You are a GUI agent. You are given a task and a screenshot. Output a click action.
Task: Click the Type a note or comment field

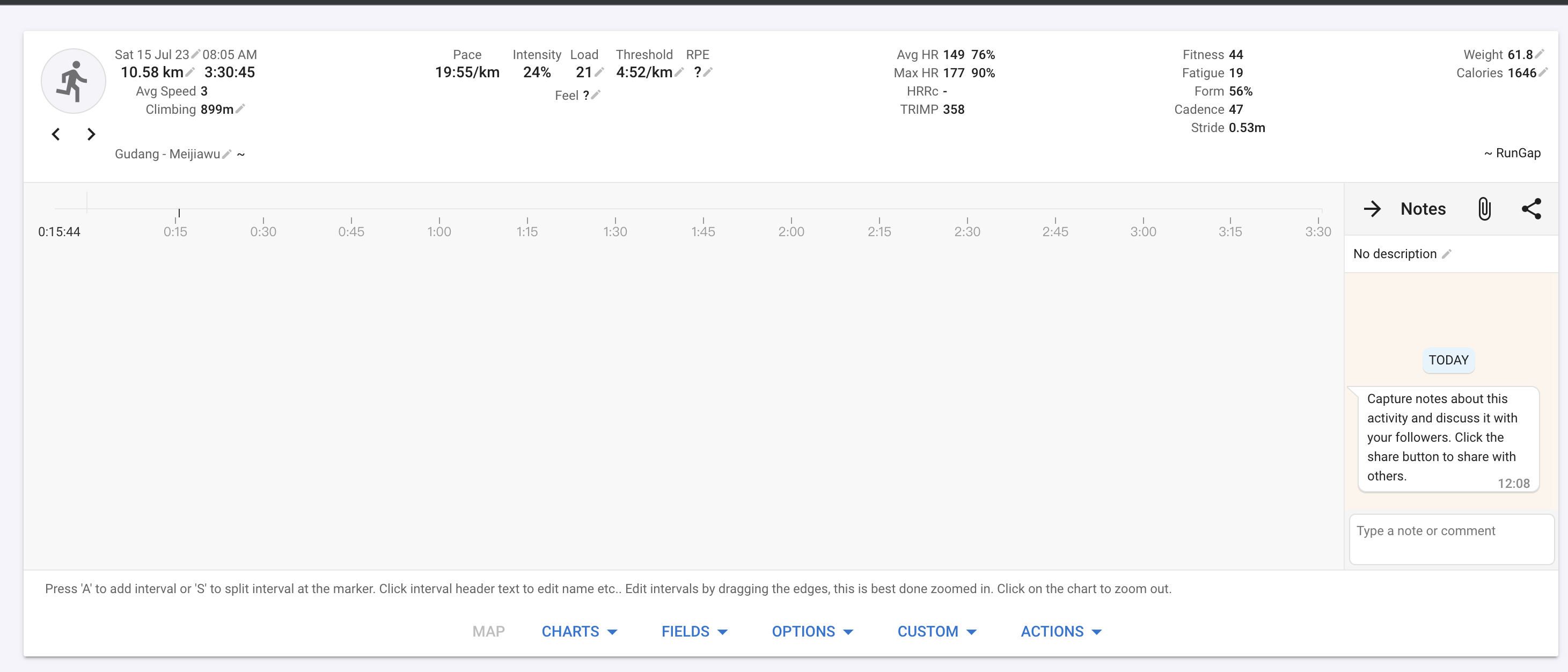coord(1451,539)
